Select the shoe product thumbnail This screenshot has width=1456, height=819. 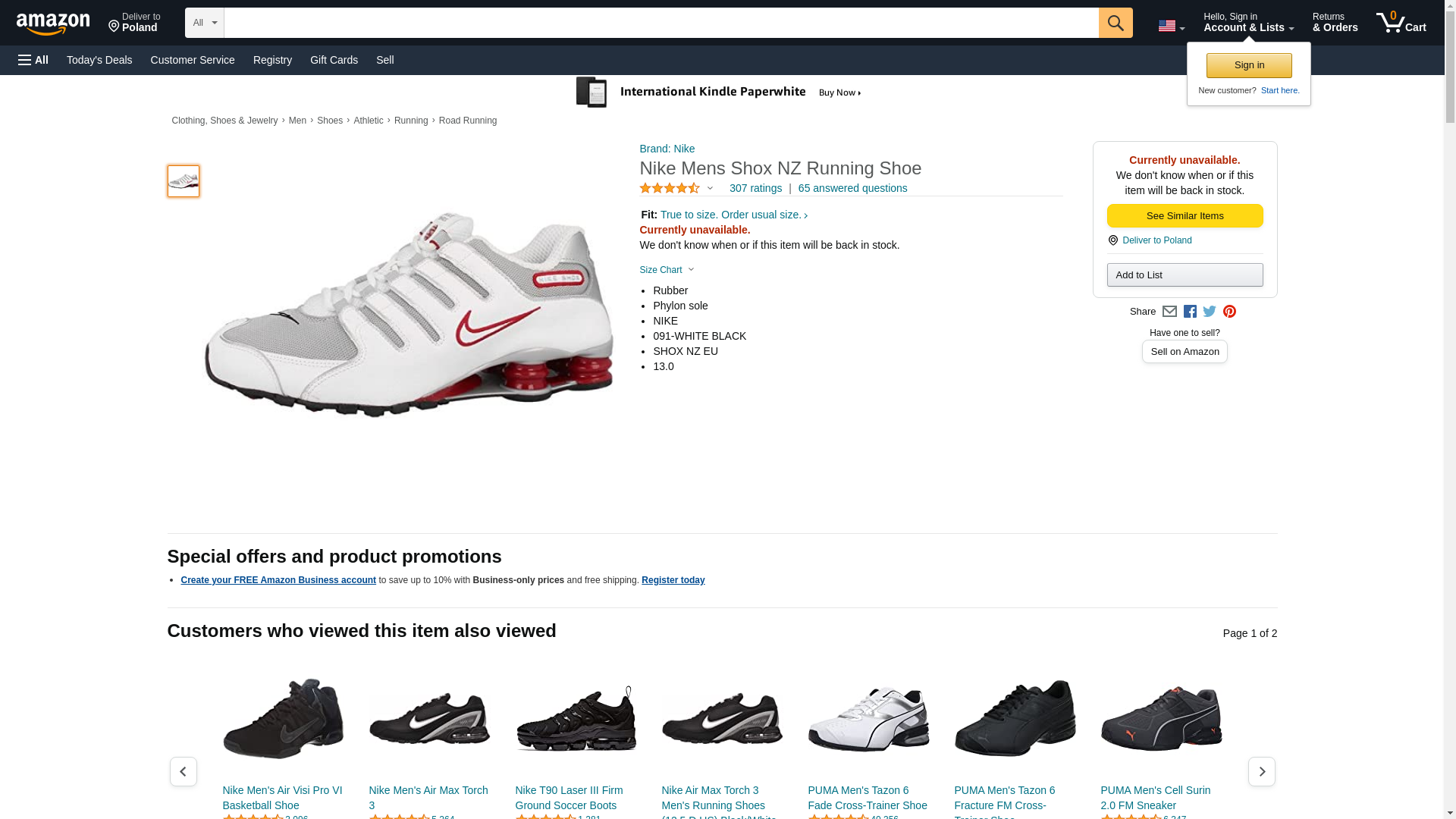click(184, 181)
